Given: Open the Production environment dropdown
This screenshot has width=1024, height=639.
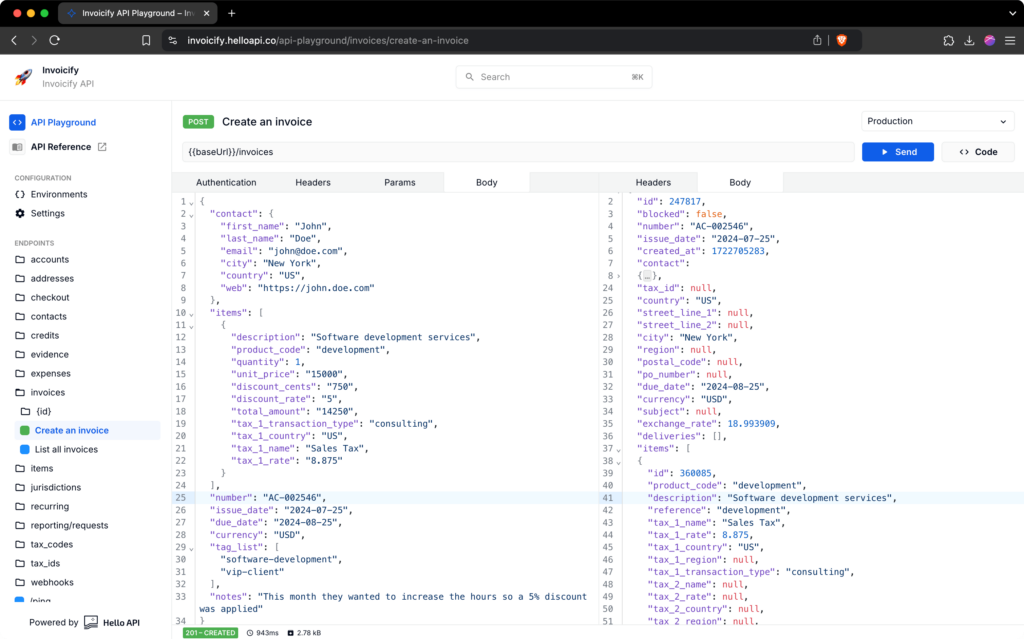Looking at the screenshot, I should 937,121.
